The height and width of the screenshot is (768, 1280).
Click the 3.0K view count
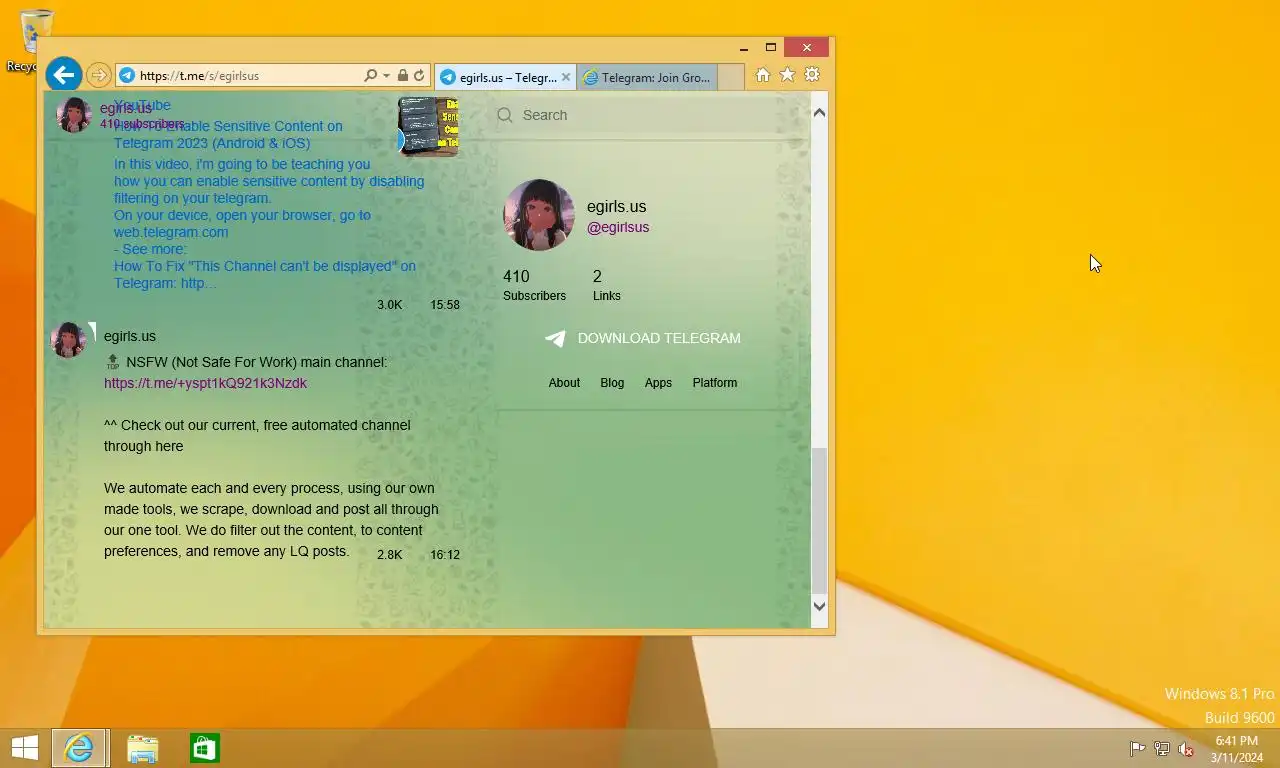[389, 305]
